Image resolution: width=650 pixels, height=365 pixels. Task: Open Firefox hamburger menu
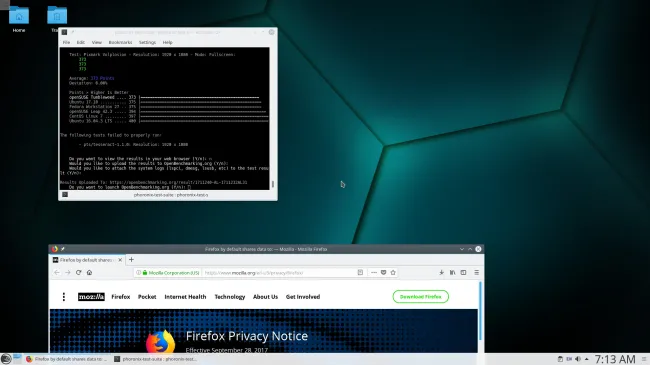point(477,273)
